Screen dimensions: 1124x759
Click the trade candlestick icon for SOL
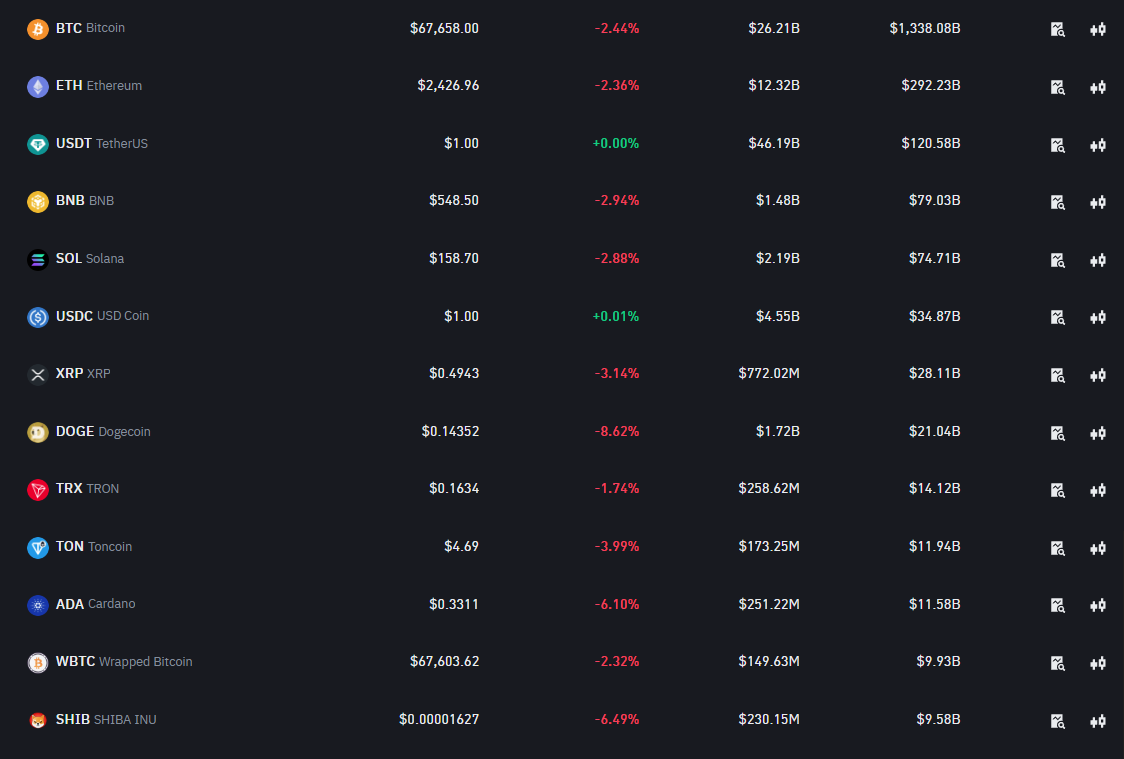pyautogui.click(x=1097, y=260)
